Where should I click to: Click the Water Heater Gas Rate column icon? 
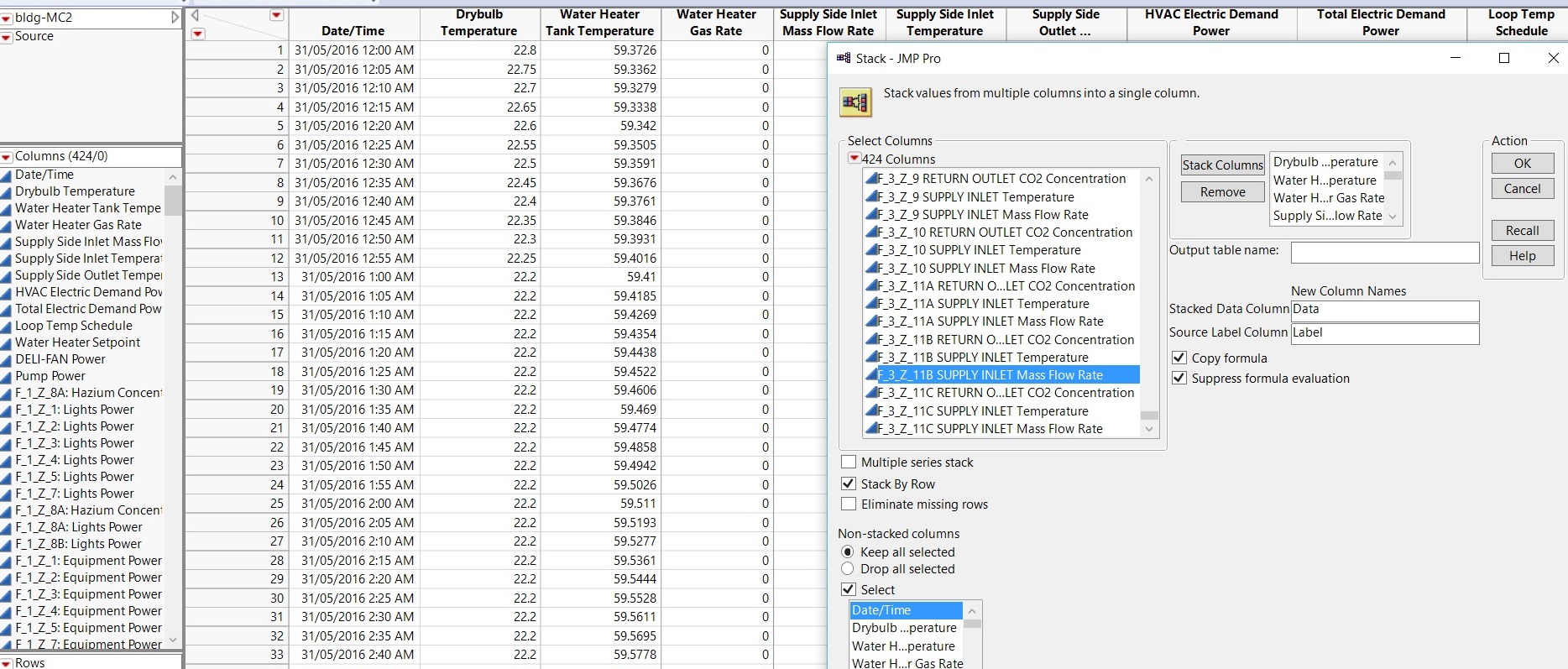7,225
